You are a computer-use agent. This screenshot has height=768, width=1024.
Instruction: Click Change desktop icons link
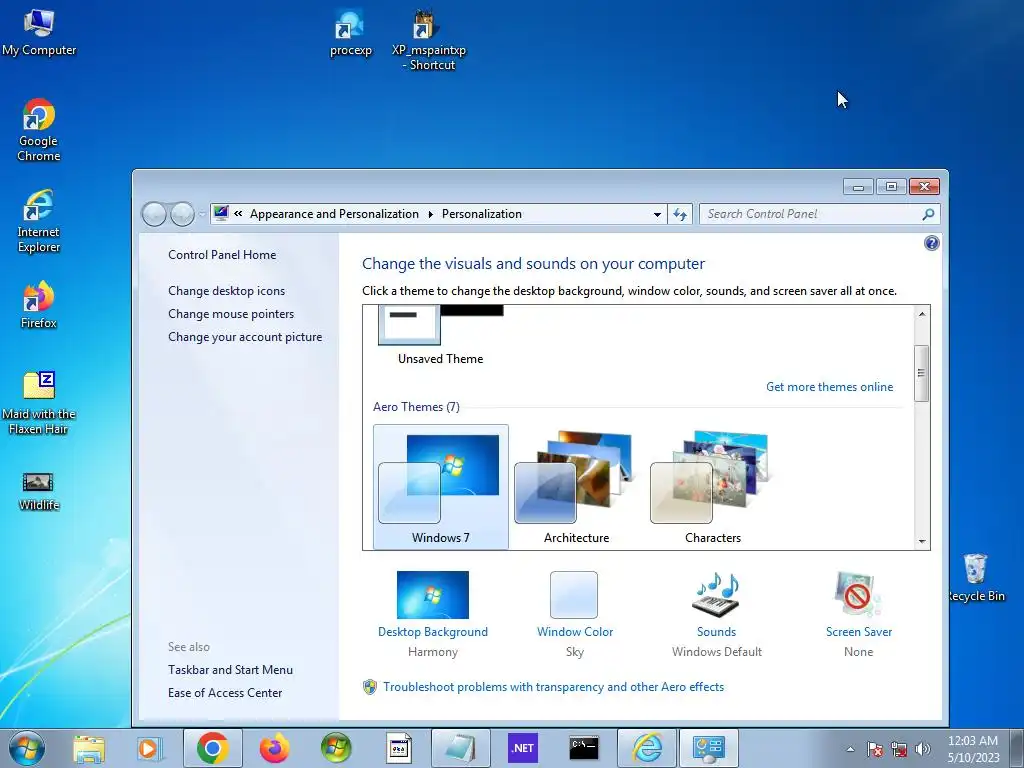(227, 291)
